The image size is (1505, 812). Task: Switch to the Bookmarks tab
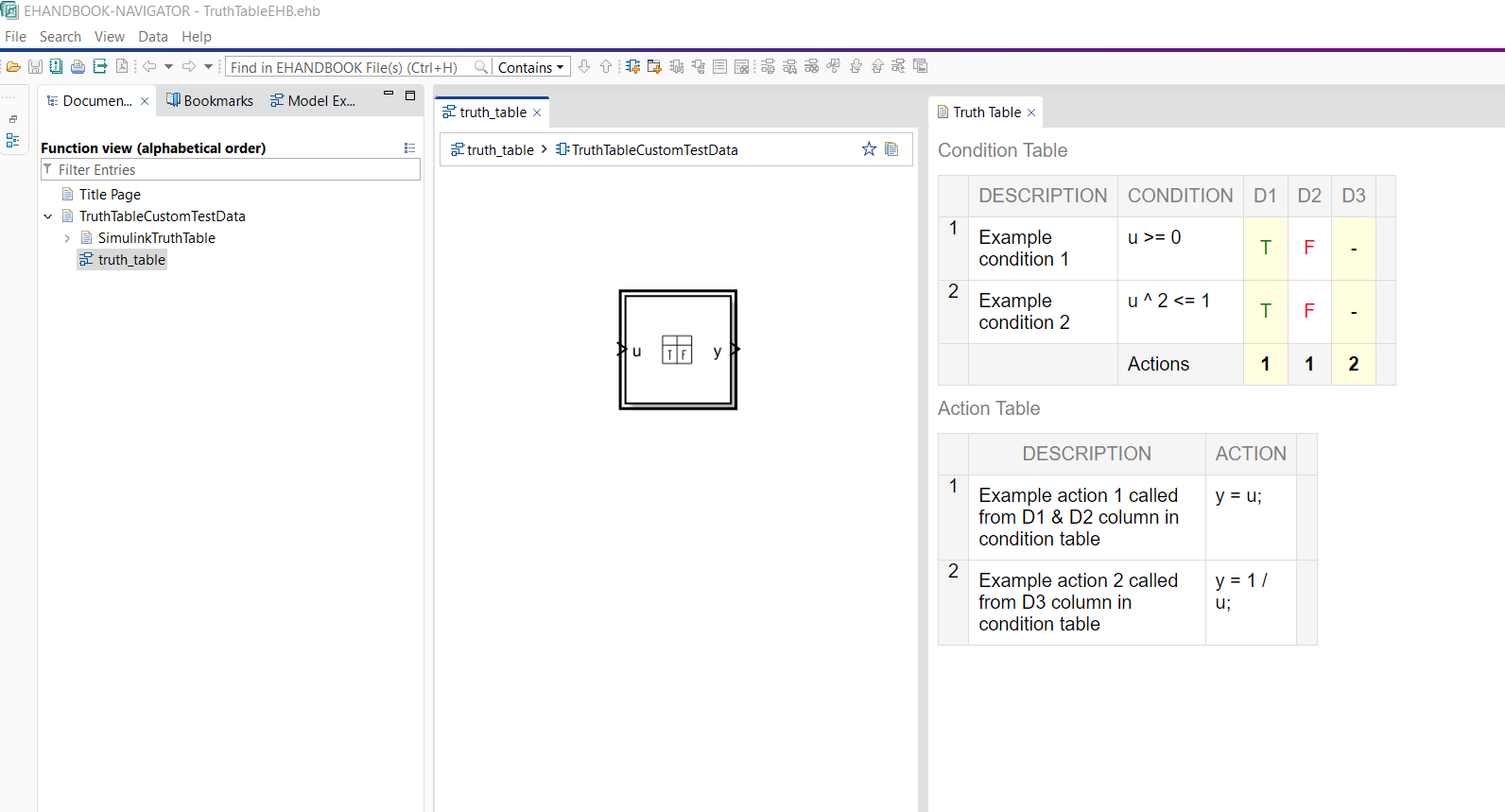[210, 101]
